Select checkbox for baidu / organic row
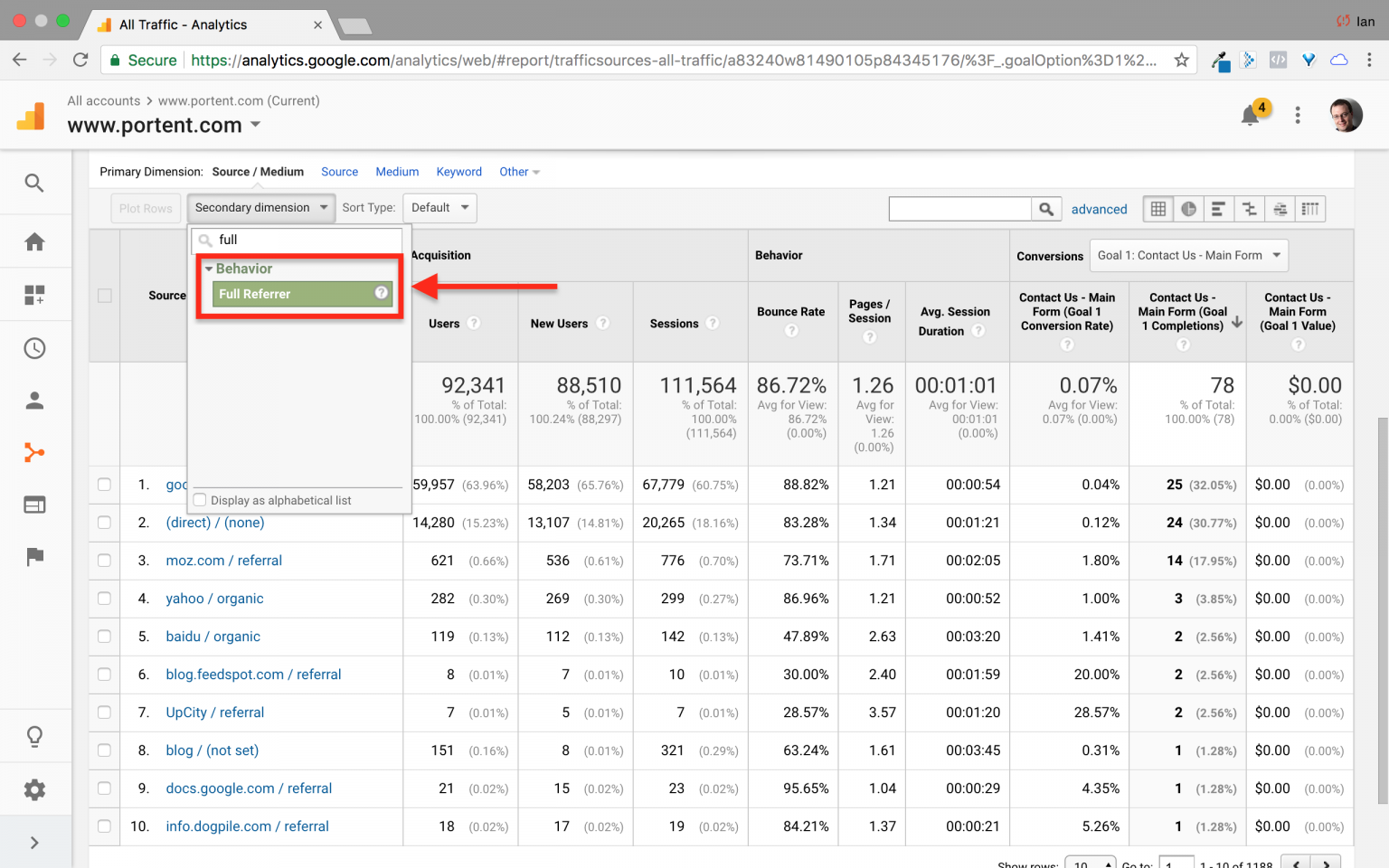 (x=105, y=637)
